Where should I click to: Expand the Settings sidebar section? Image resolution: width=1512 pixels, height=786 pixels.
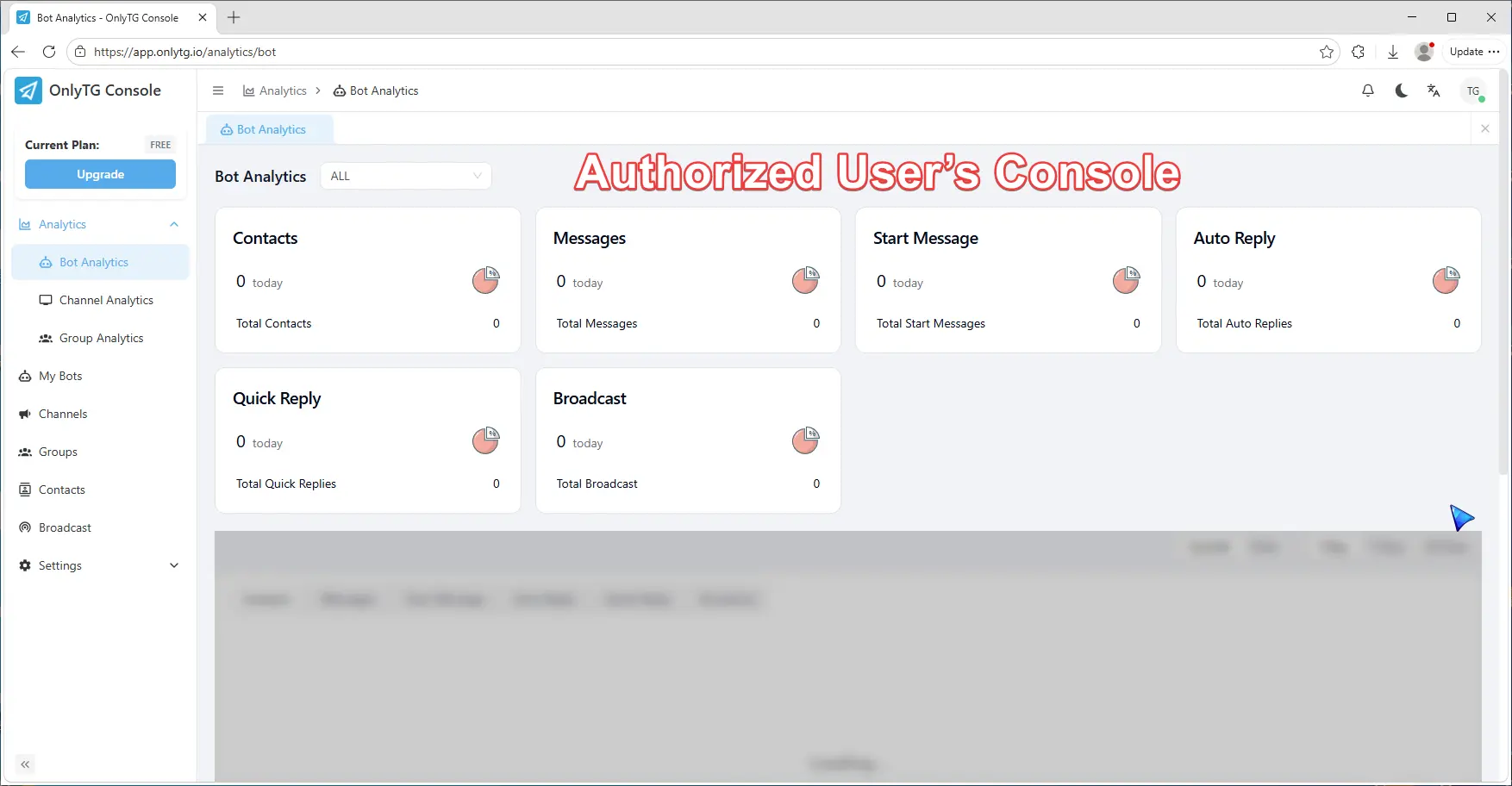174,565
